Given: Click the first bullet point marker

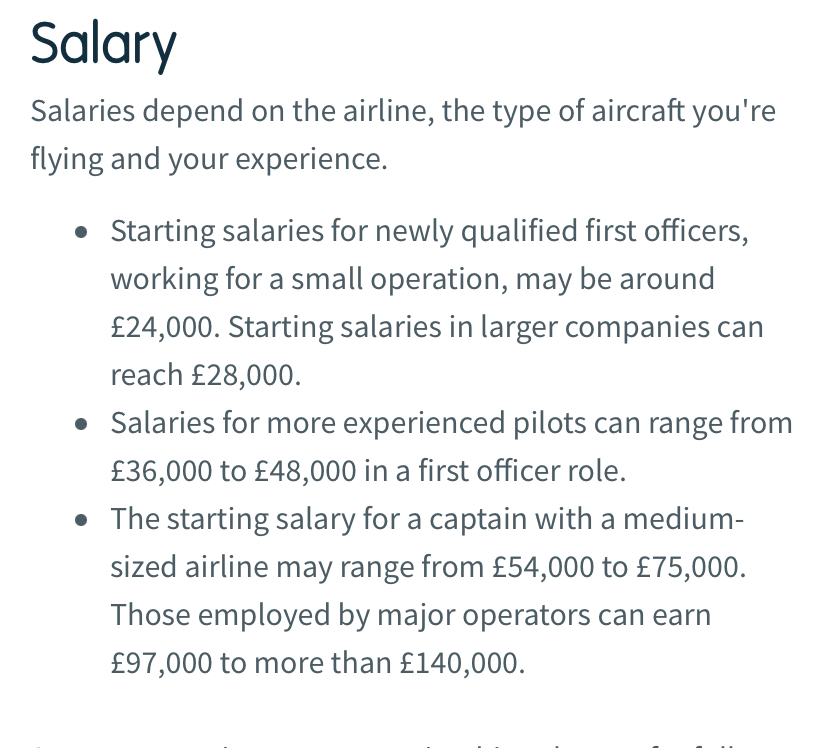Looking at the screenshot, I should point(84,233).
